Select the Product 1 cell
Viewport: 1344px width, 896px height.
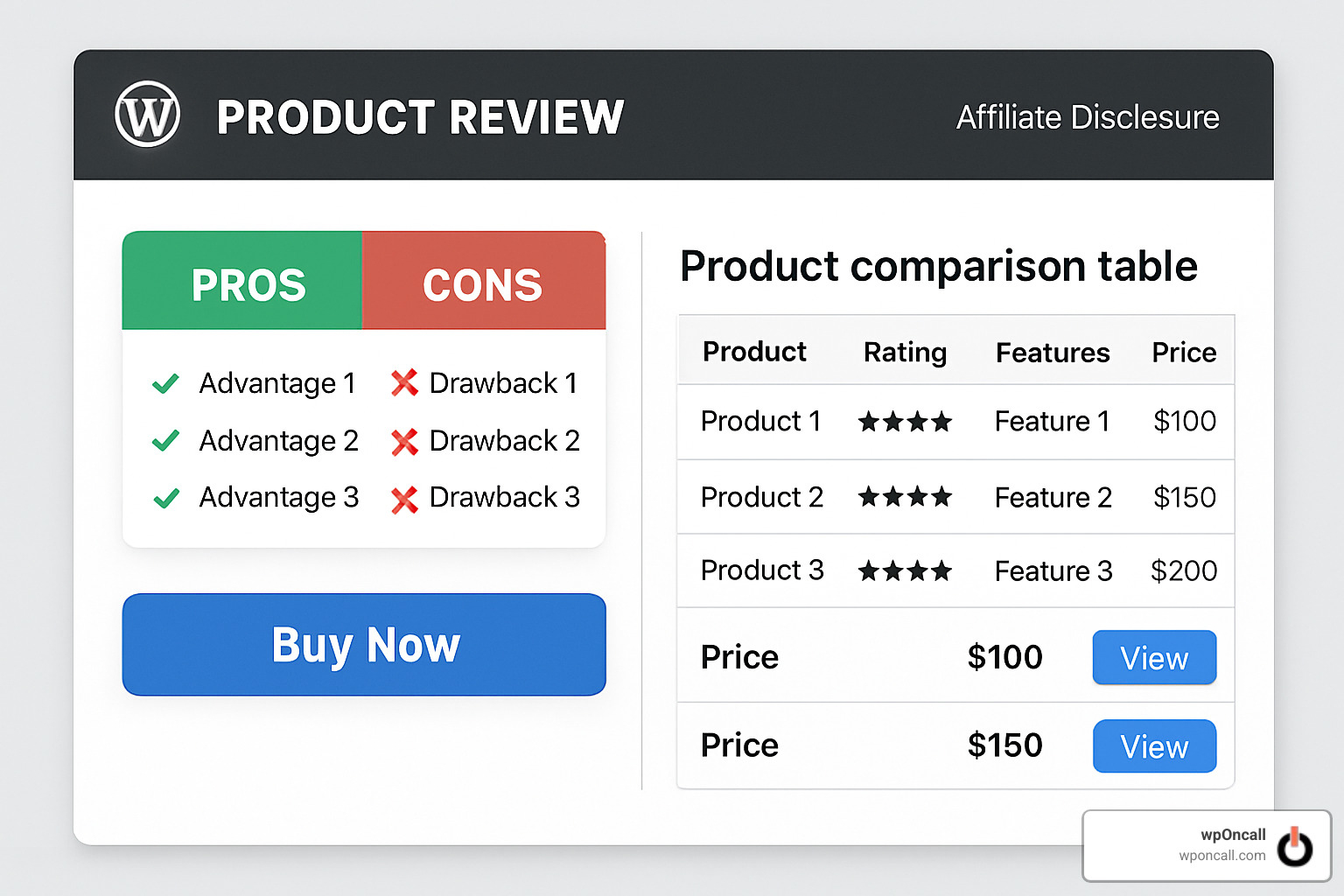click(x=760, y=422)
